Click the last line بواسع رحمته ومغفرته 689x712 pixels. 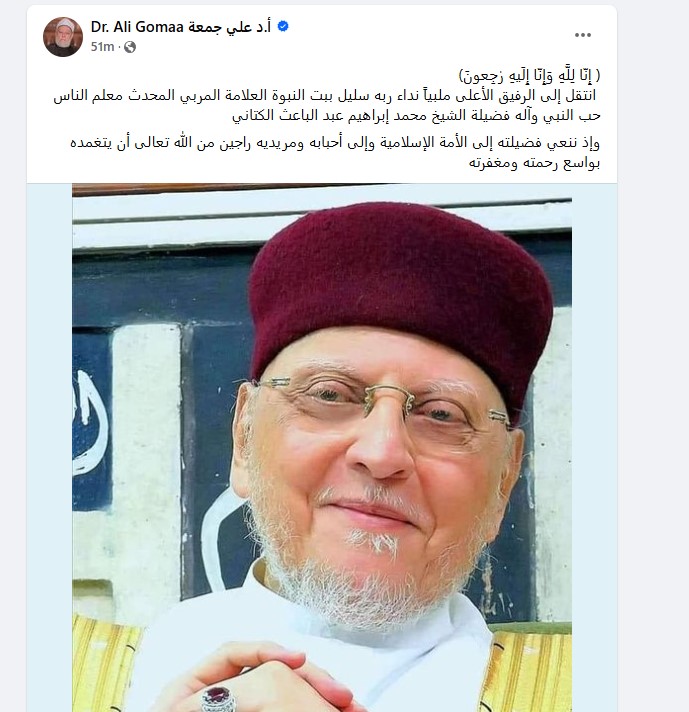[534, 163]
